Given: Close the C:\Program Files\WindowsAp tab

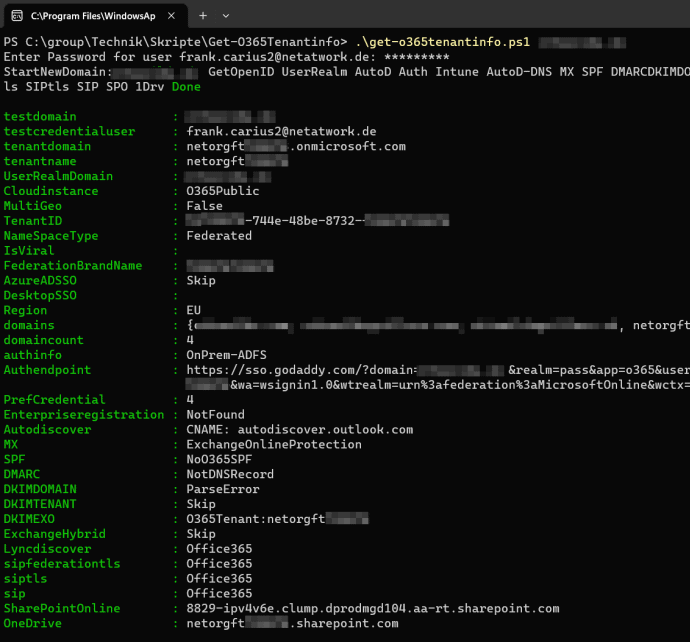Looking at the screenshot, I should 172,16.
